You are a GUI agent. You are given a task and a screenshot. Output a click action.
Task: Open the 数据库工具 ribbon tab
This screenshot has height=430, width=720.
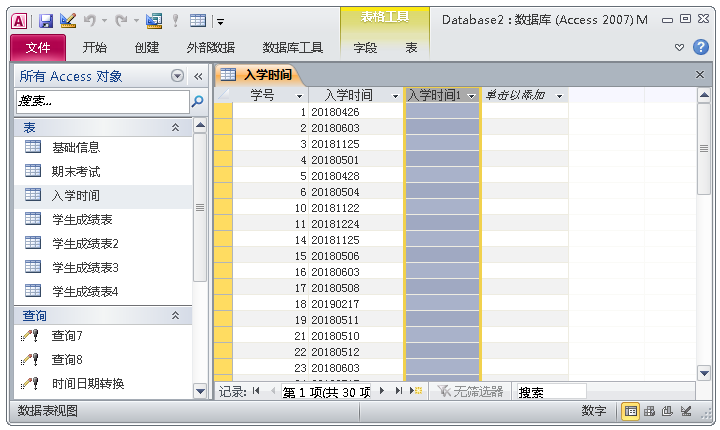[293, 47]
